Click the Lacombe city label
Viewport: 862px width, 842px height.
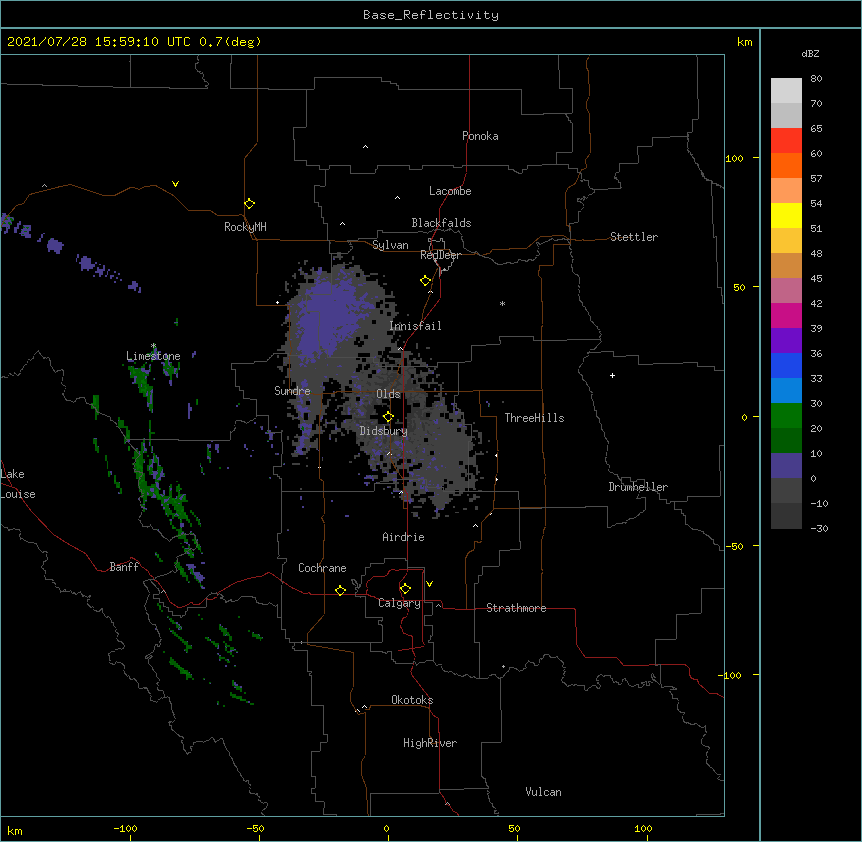[450, 191]
